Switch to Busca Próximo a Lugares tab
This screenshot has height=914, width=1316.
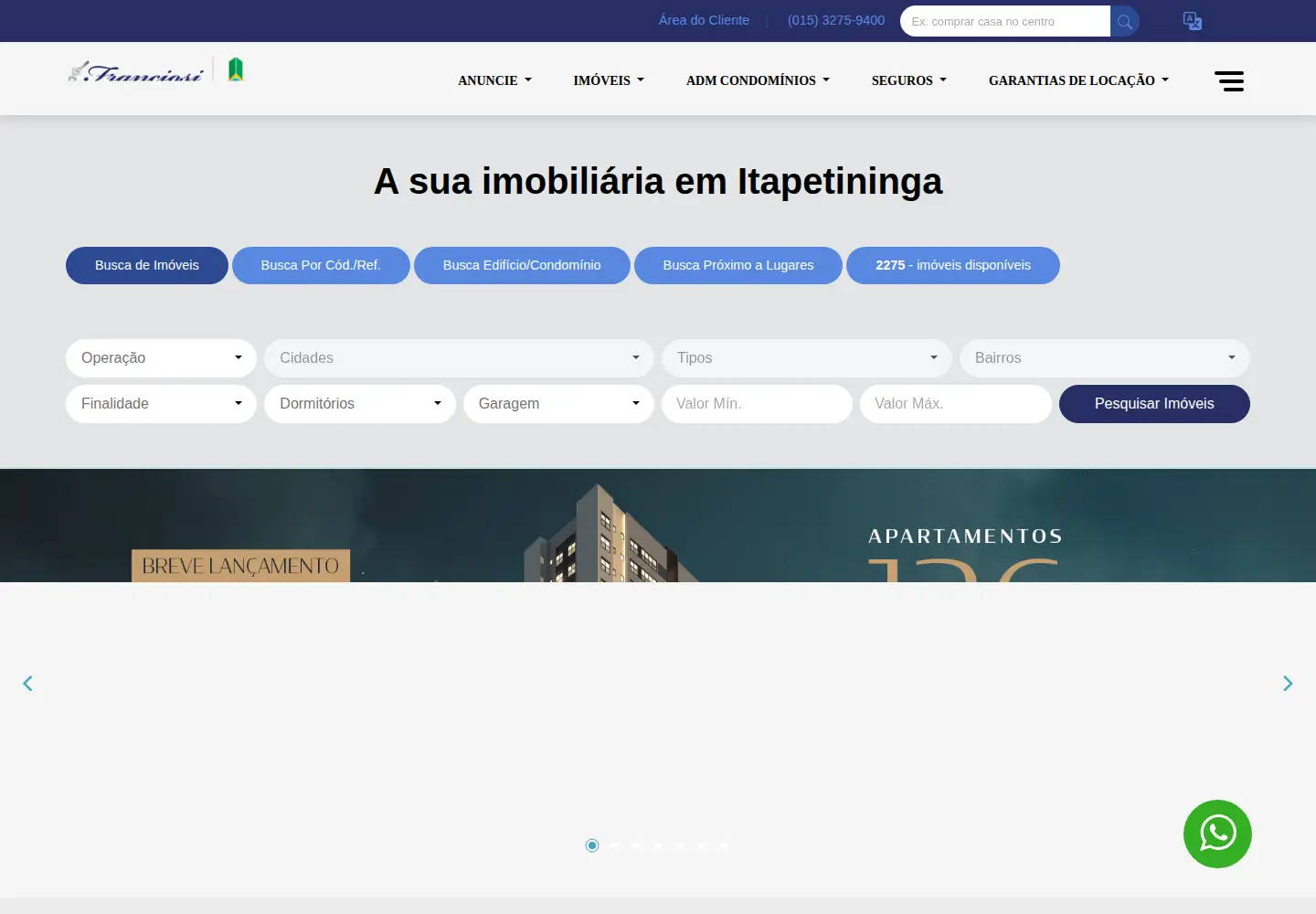(x=738, y=265)
